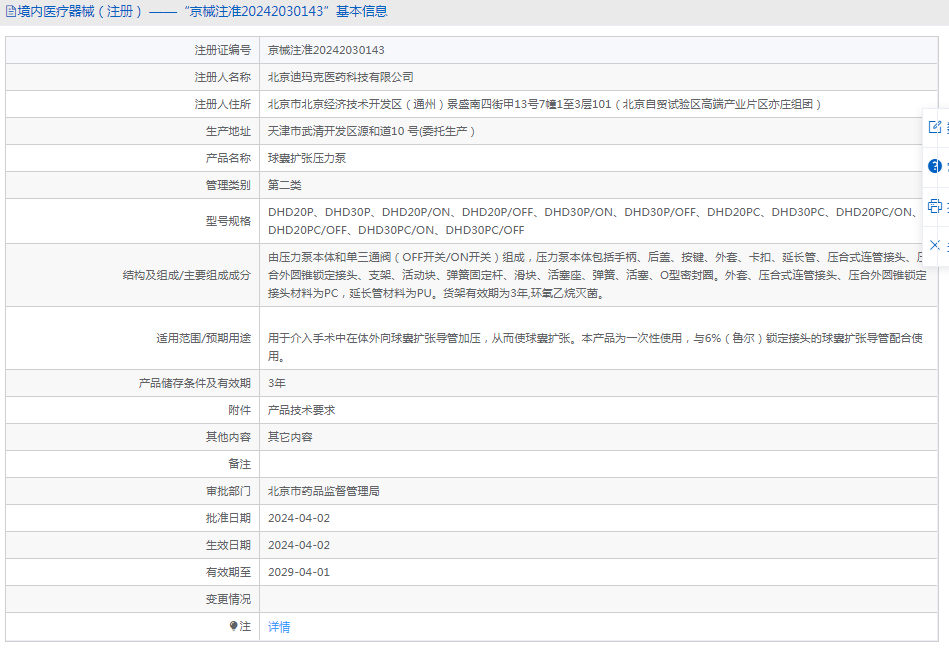Click product name 球囊扩张压力泵
The width and height of the screenshot is (949, 651).
point(307,159)
